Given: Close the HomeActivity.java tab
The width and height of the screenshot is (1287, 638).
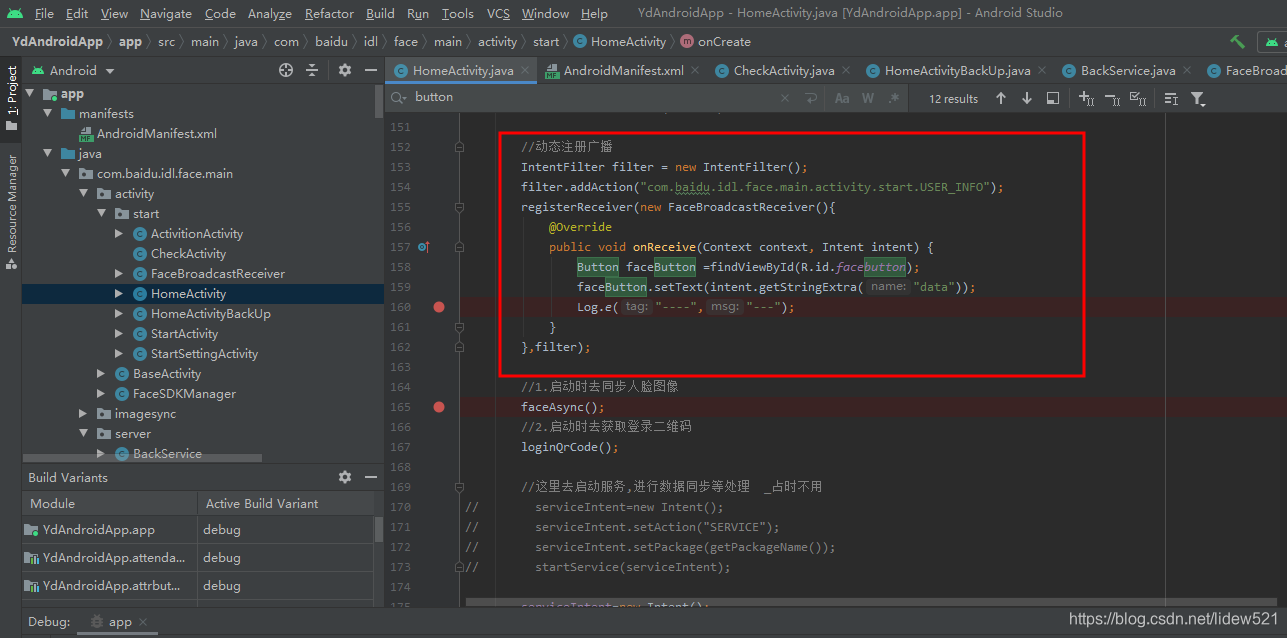Looking at the screenshot, I should 527,71.
